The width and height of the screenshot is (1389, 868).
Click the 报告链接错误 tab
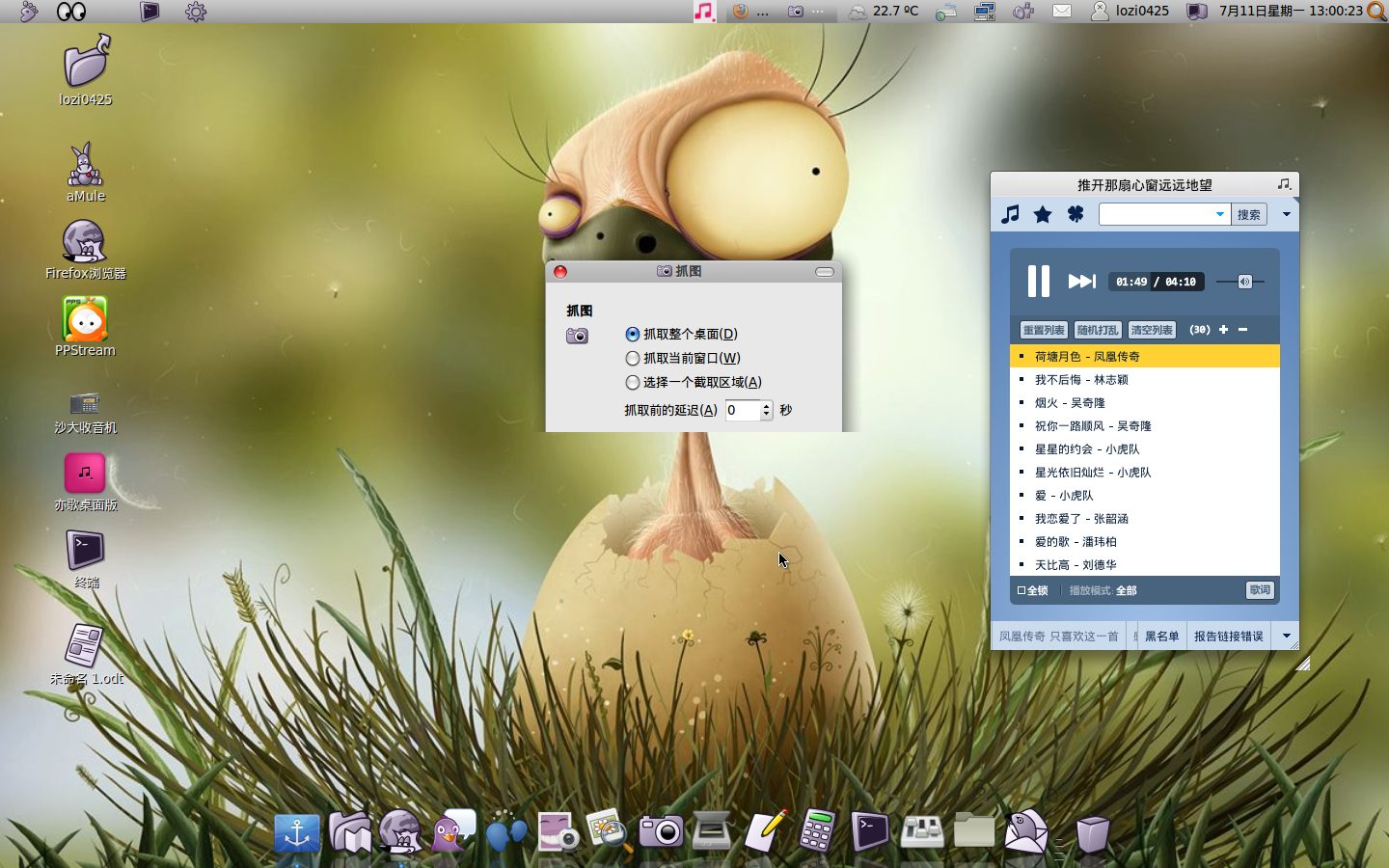click(1228, 637)
